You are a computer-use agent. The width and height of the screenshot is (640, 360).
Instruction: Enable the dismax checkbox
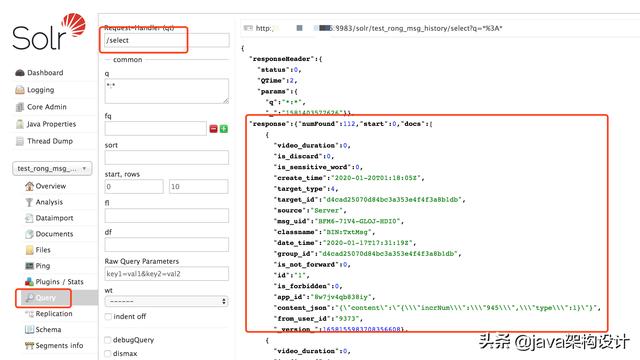108,353
